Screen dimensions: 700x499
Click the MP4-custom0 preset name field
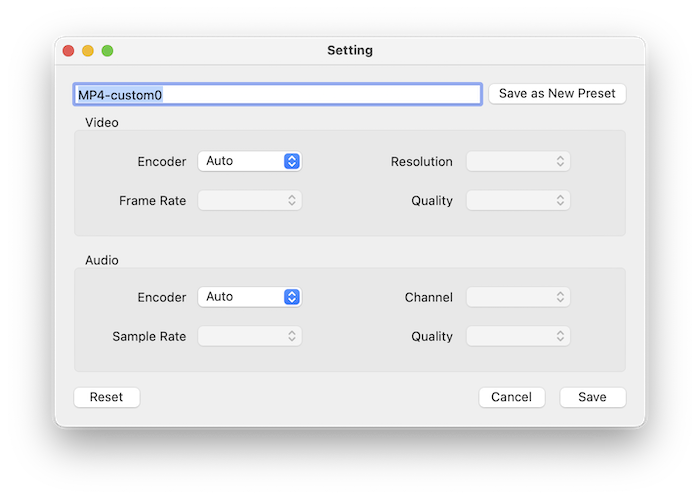(277, 94)
